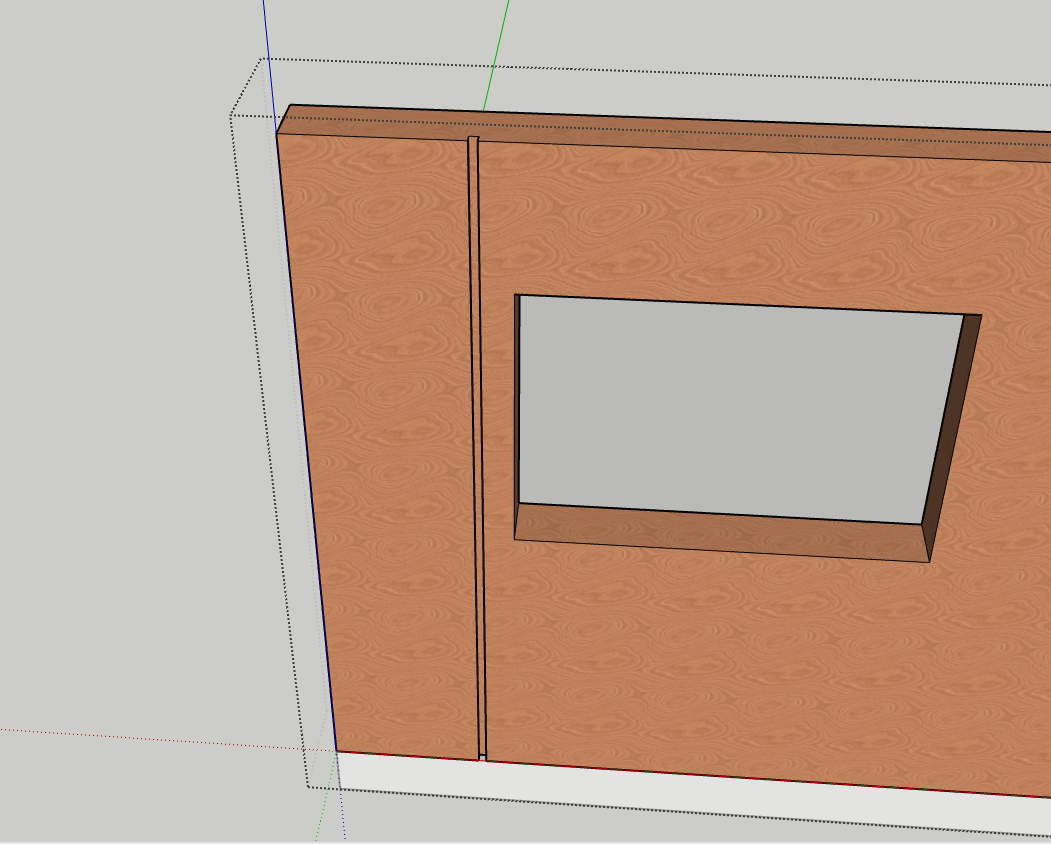Click the wood panel face below the window
The height and width of the screenshot is (844, 1051).
720,660
